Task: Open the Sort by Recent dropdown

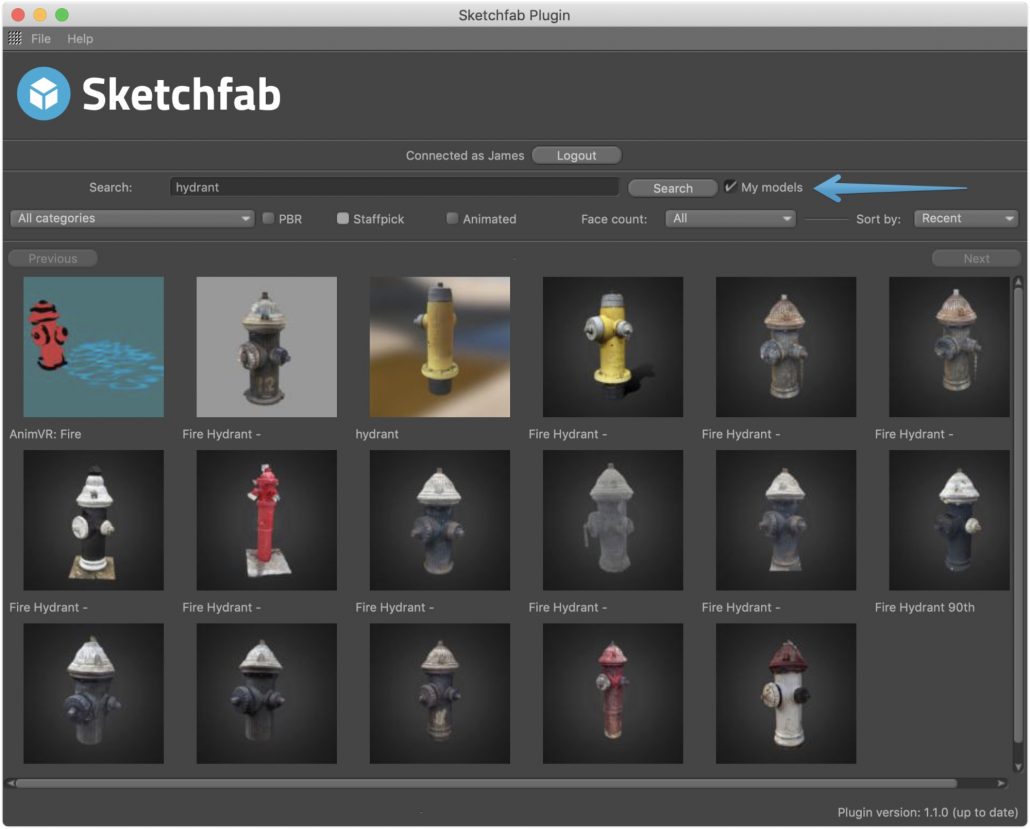Action: point(965,219)
